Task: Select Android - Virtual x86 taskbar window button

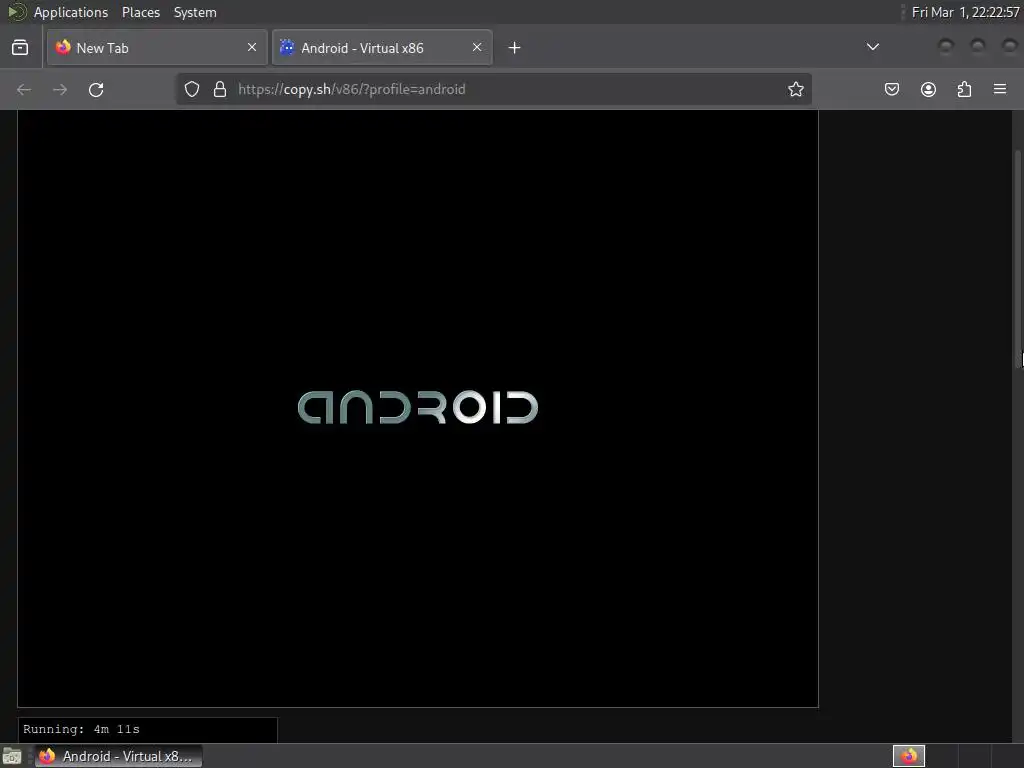Action: (x=118, y=756)
